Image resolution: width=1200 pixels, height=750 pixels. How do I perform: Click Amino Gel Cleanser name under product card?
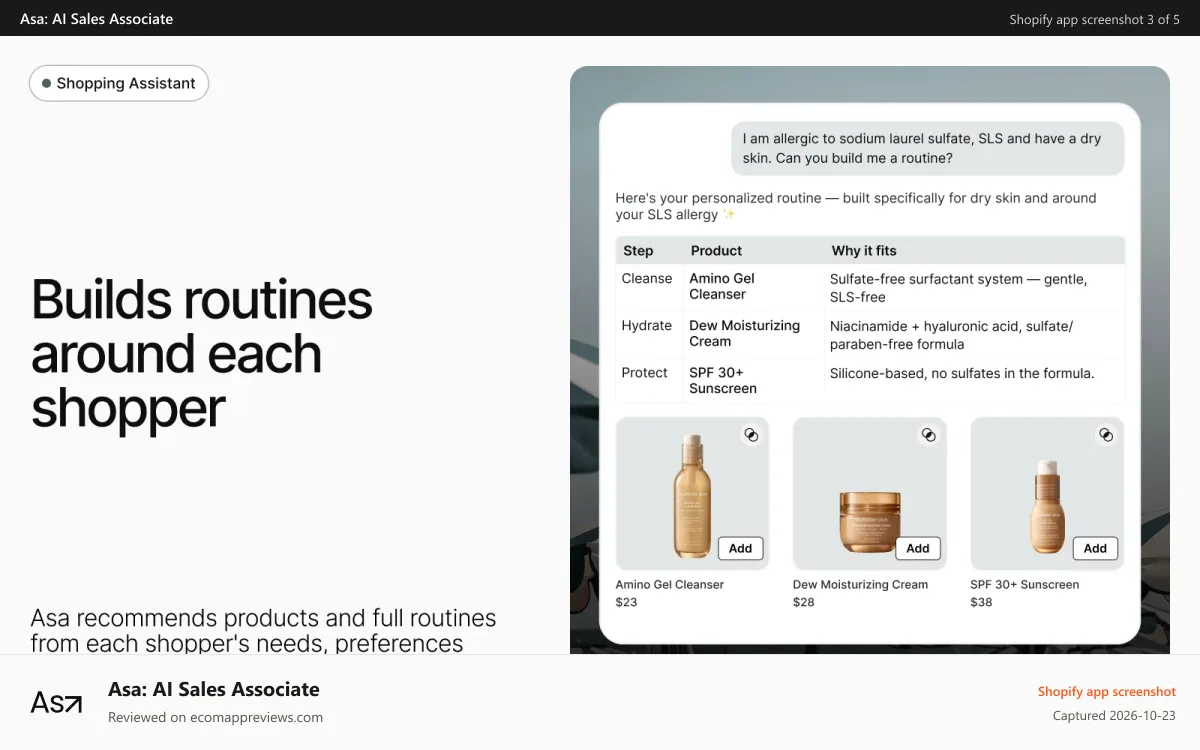coord(670,584)
